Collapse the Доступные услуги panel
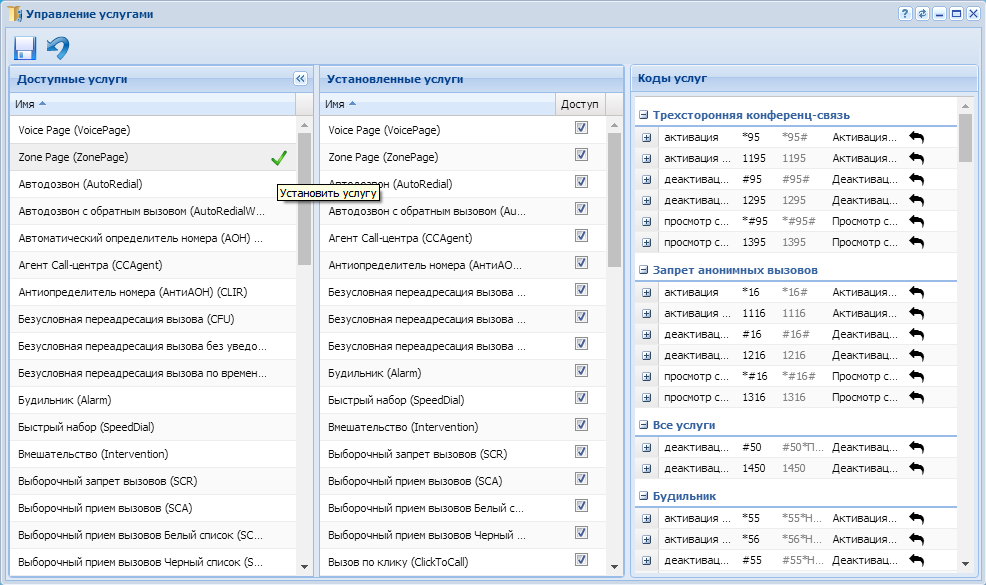986x585 pixels. [x=300, y=78]
